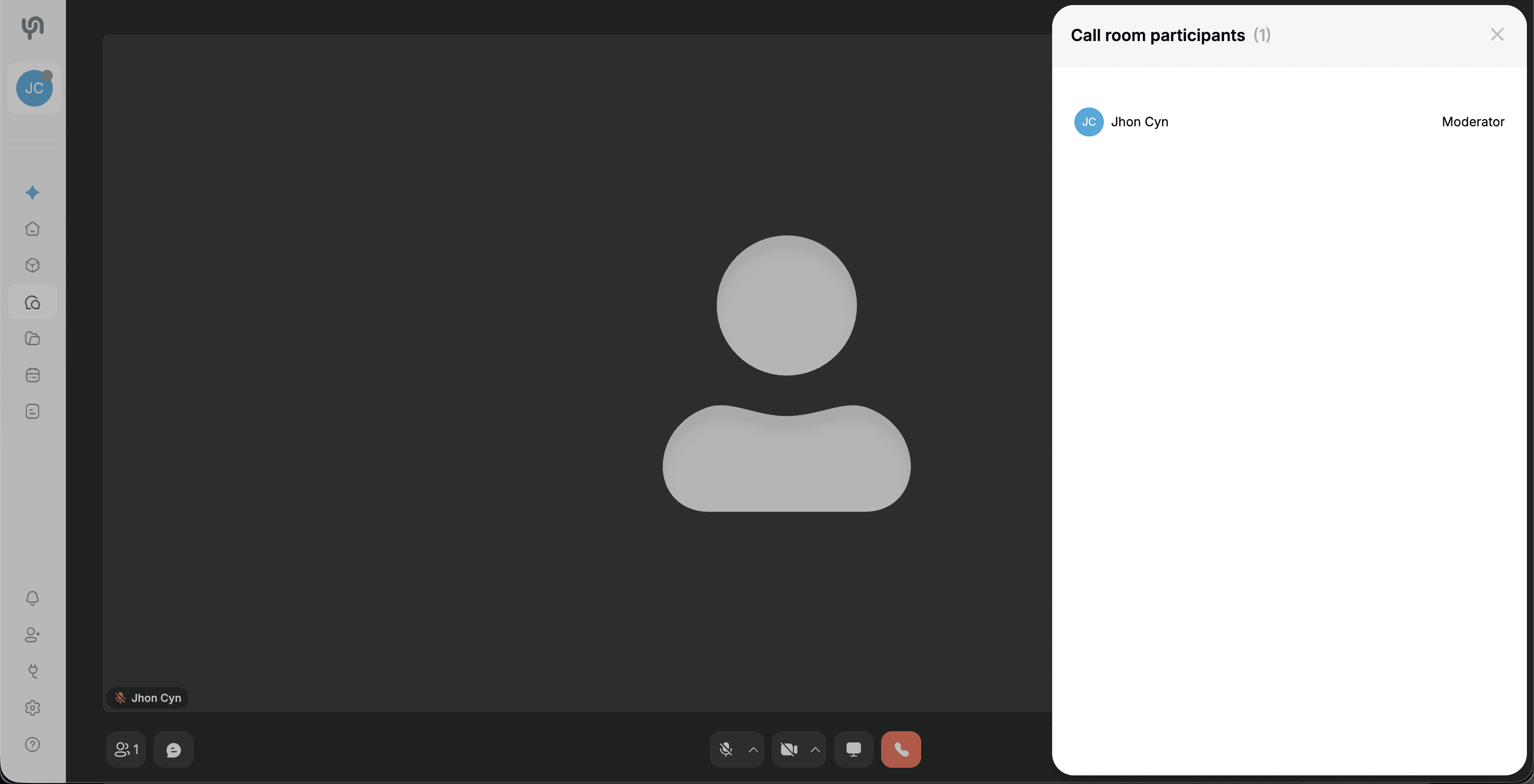Open the folders icon in sidebar
Image resolution: width=1534 pixels, height=784 pixels.
click(33, 339)
